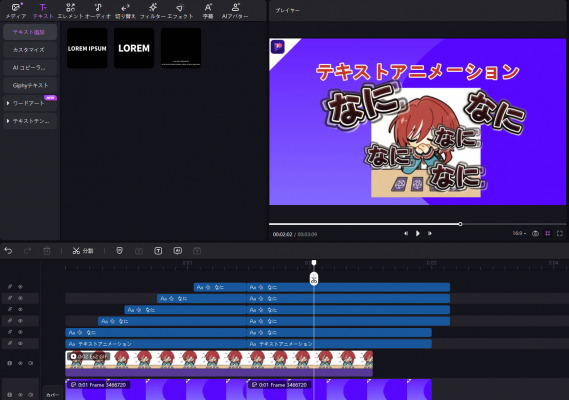Play the preview video

coord(418,233)
